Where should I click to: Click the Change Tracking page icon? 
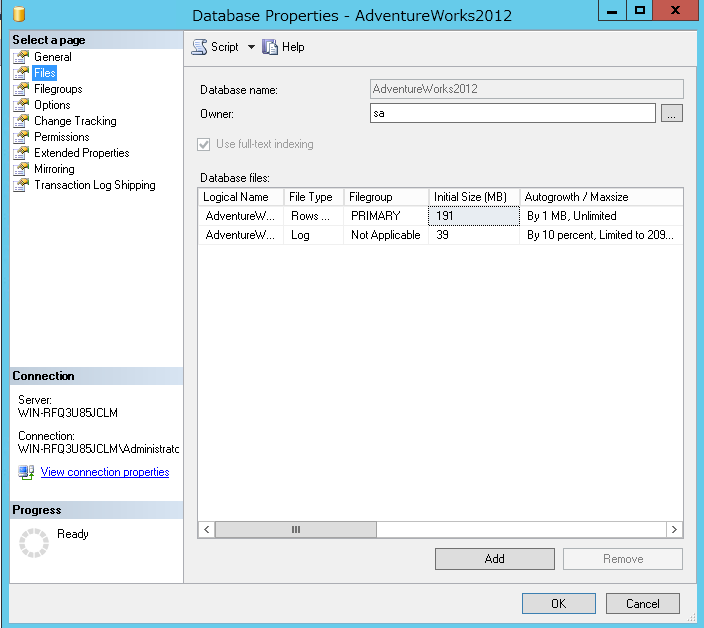click(21, 121)
